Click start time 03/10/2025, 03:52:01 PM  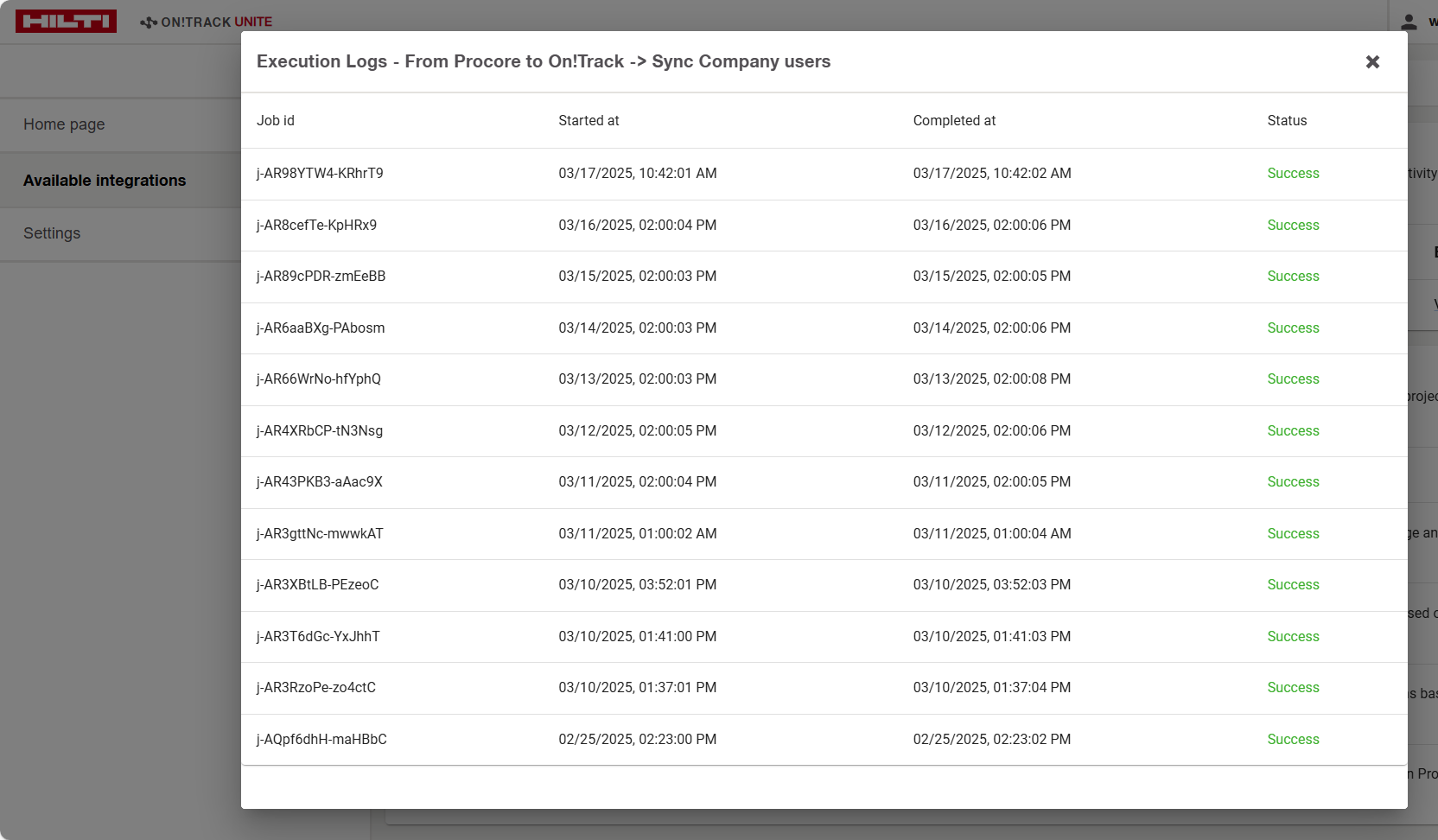(638, 585)
